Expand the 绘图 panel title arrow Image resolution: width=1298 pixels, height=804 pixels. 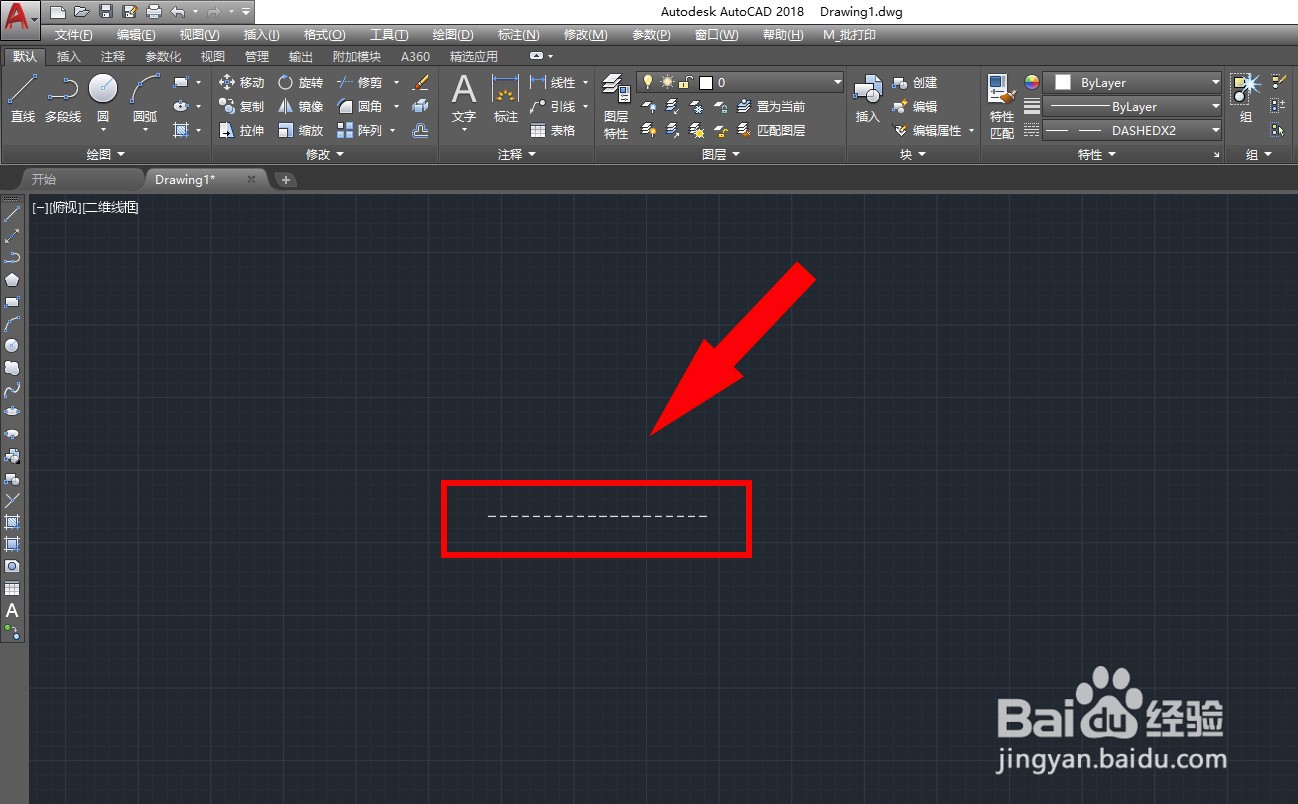tap(121, 155)
